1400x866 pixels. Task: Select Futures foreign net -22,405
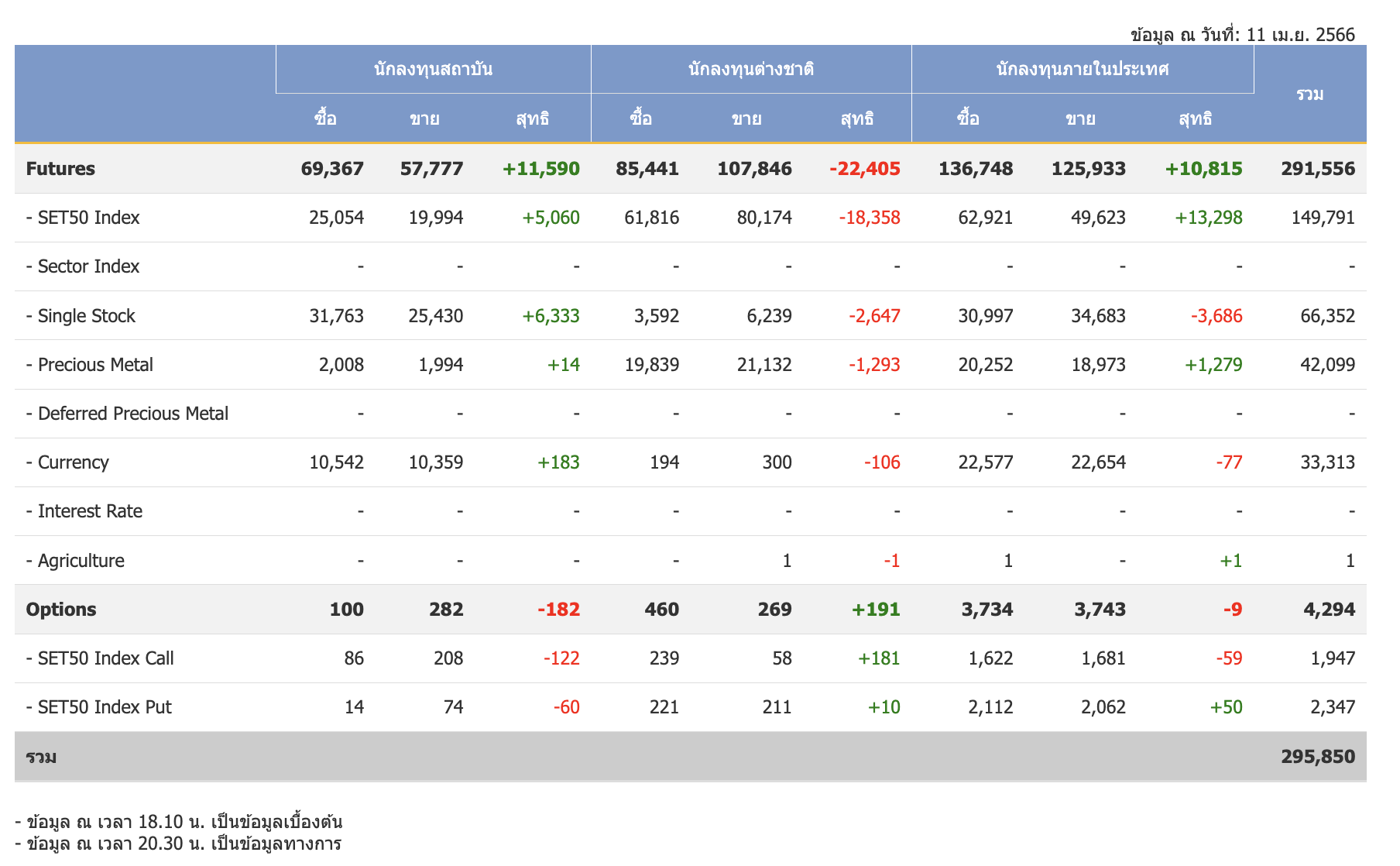(865, 169)
